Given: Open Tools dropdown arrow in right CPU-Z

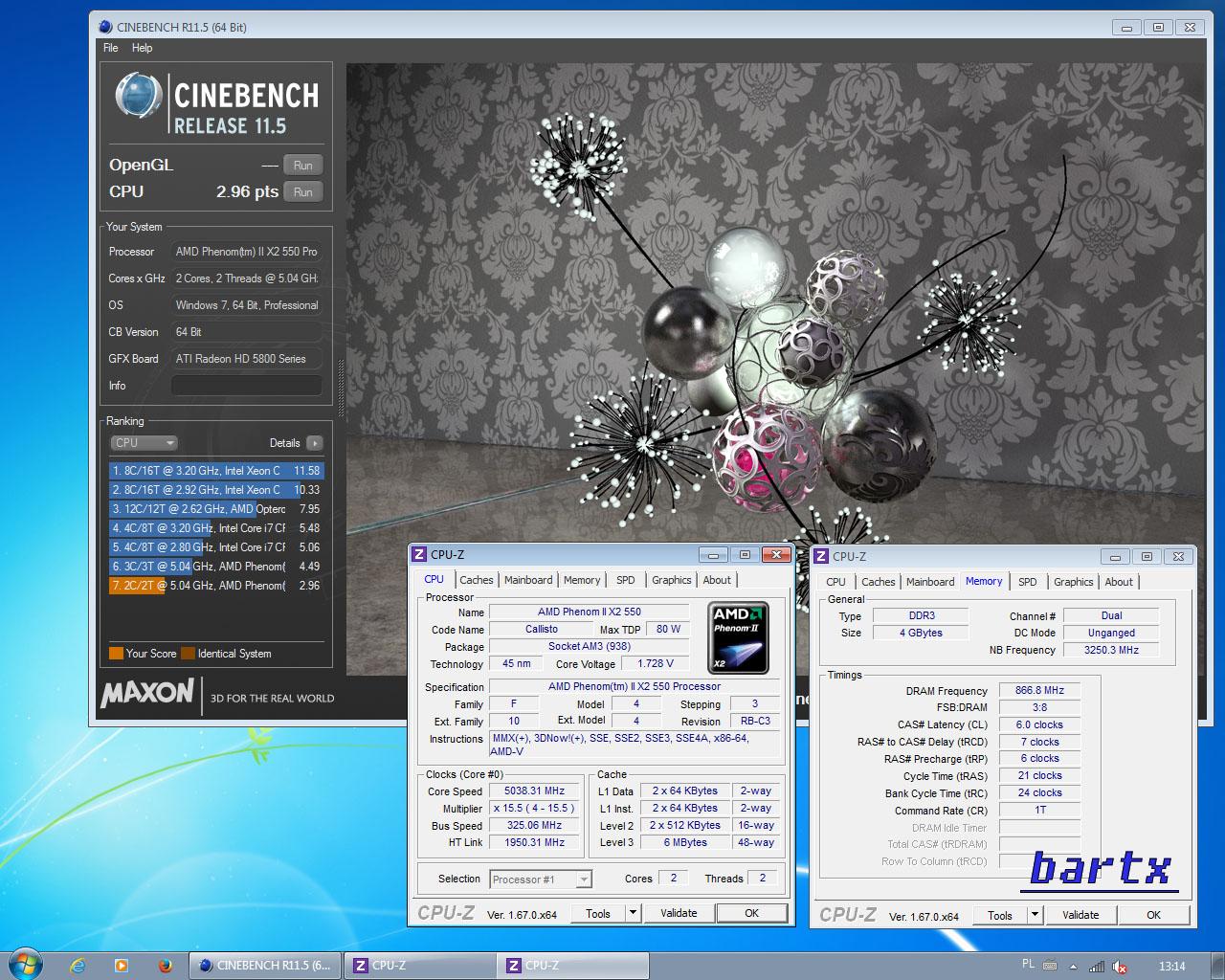Looking at the screenshot, I should pos(1035,915).
